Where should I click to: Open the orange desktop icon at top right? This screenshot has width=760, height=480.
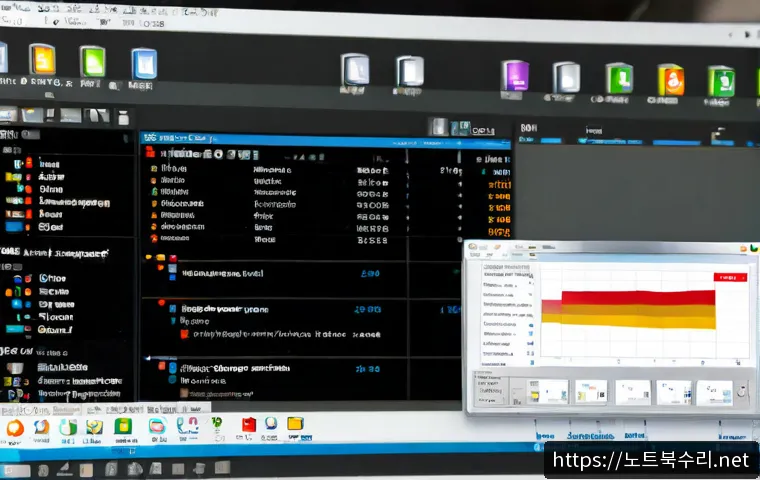671,80
